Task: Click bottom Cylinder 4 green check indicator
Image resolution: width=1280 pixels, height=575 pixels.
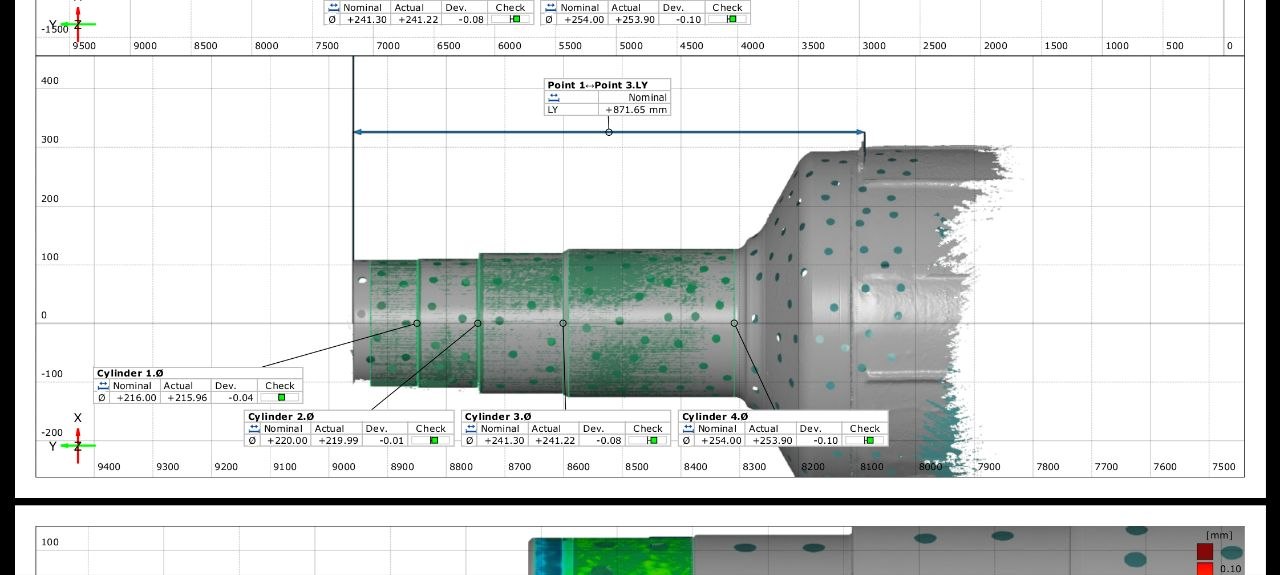Action: pos(869,440)
